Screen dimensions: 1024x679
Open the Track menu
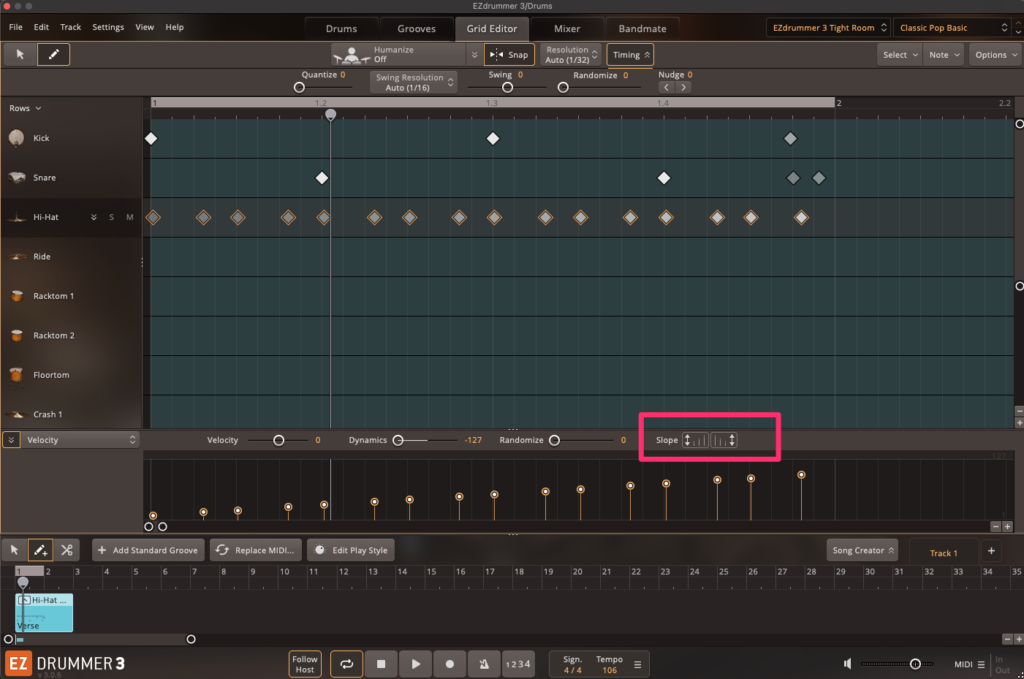click(x=70, y=27)
